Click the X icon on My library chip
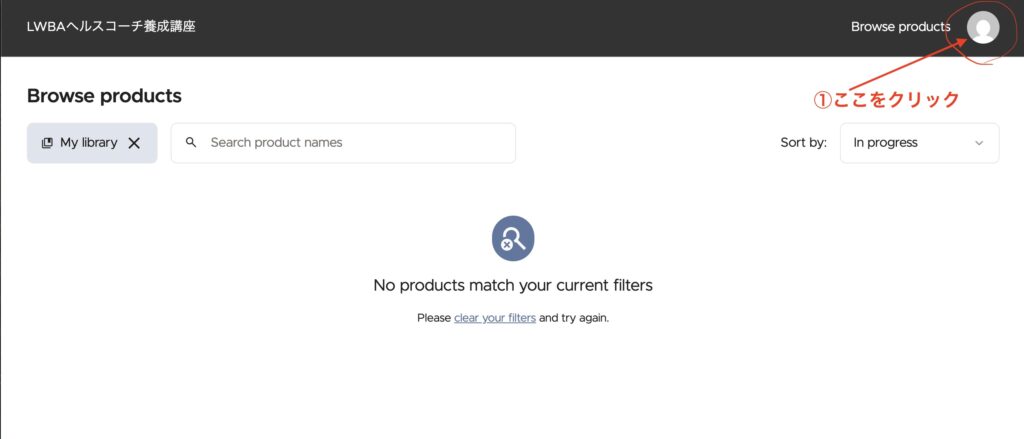The height and width of the screenshot is (439, 1024). [x=134, y=143]
